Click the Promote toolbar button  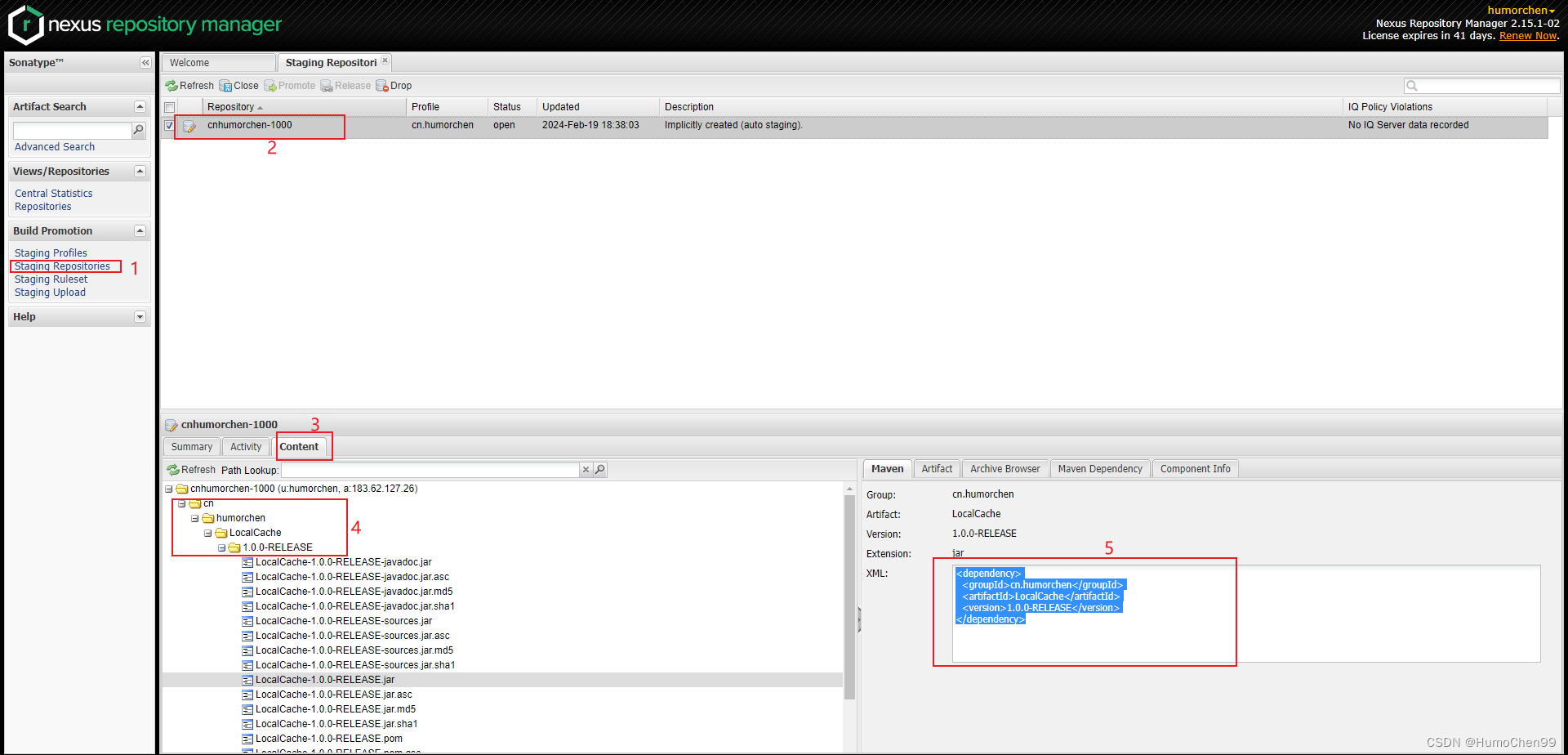click(289, 86)
